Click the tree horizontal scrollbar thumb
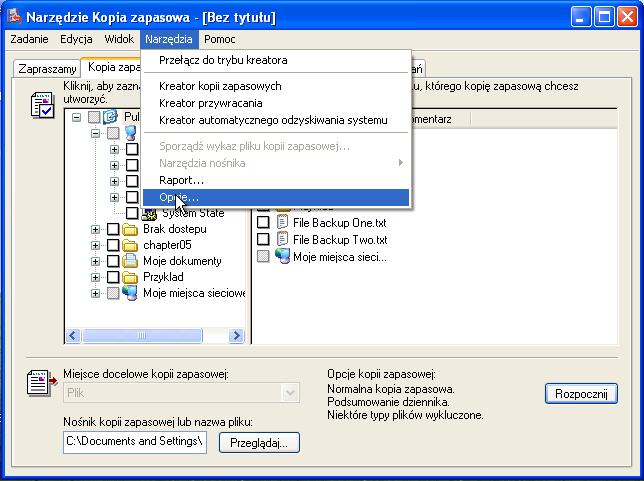Viewport: 644px width, 481px height. click(142, 336)
